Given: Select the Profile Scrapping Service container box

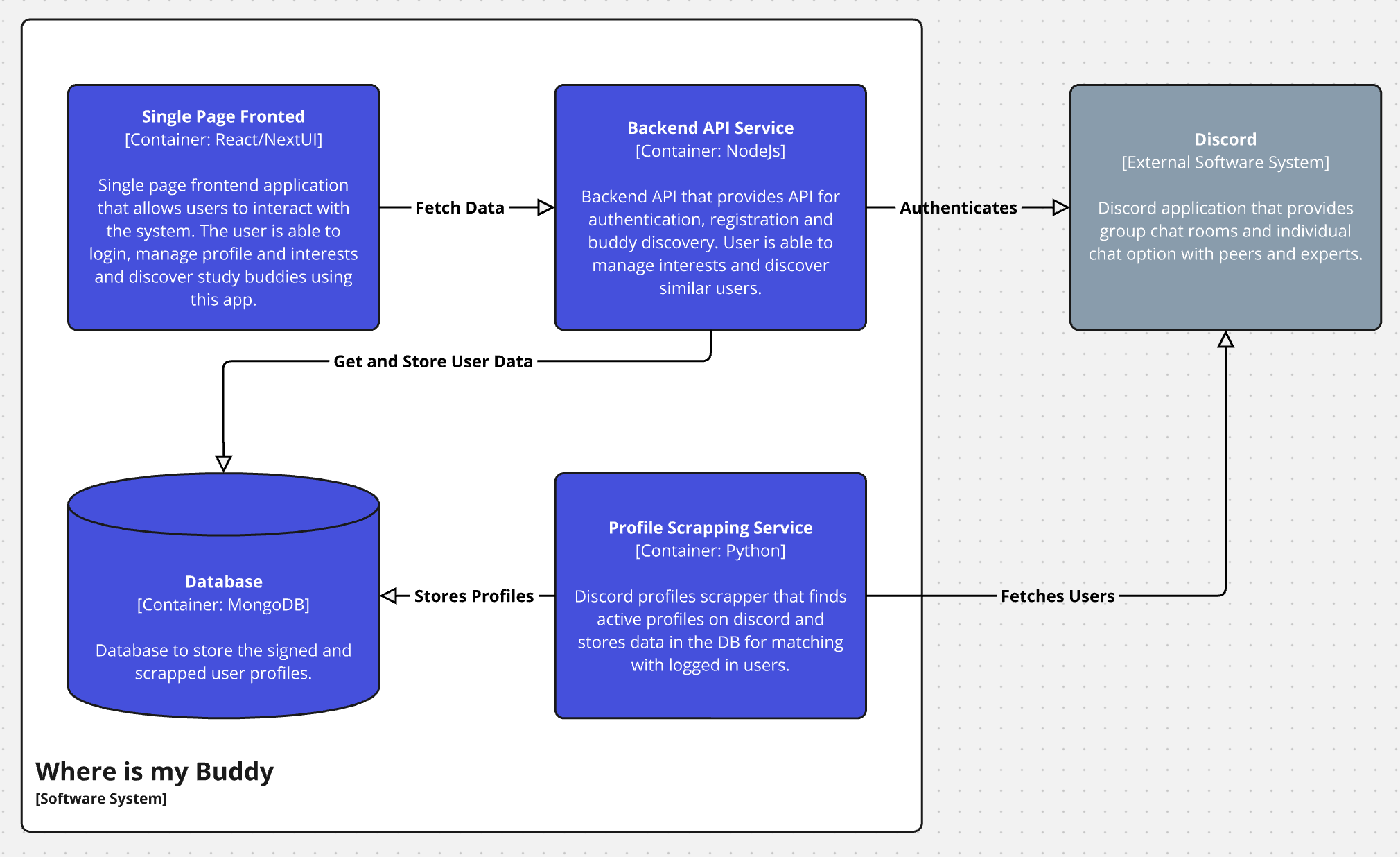Looking at the screenshot, I should pos(710,596).
